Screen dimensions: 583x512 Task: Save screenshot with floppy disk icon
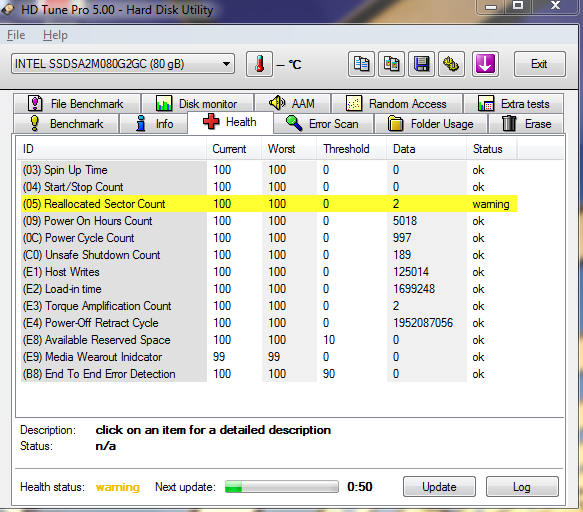[421, 64]
